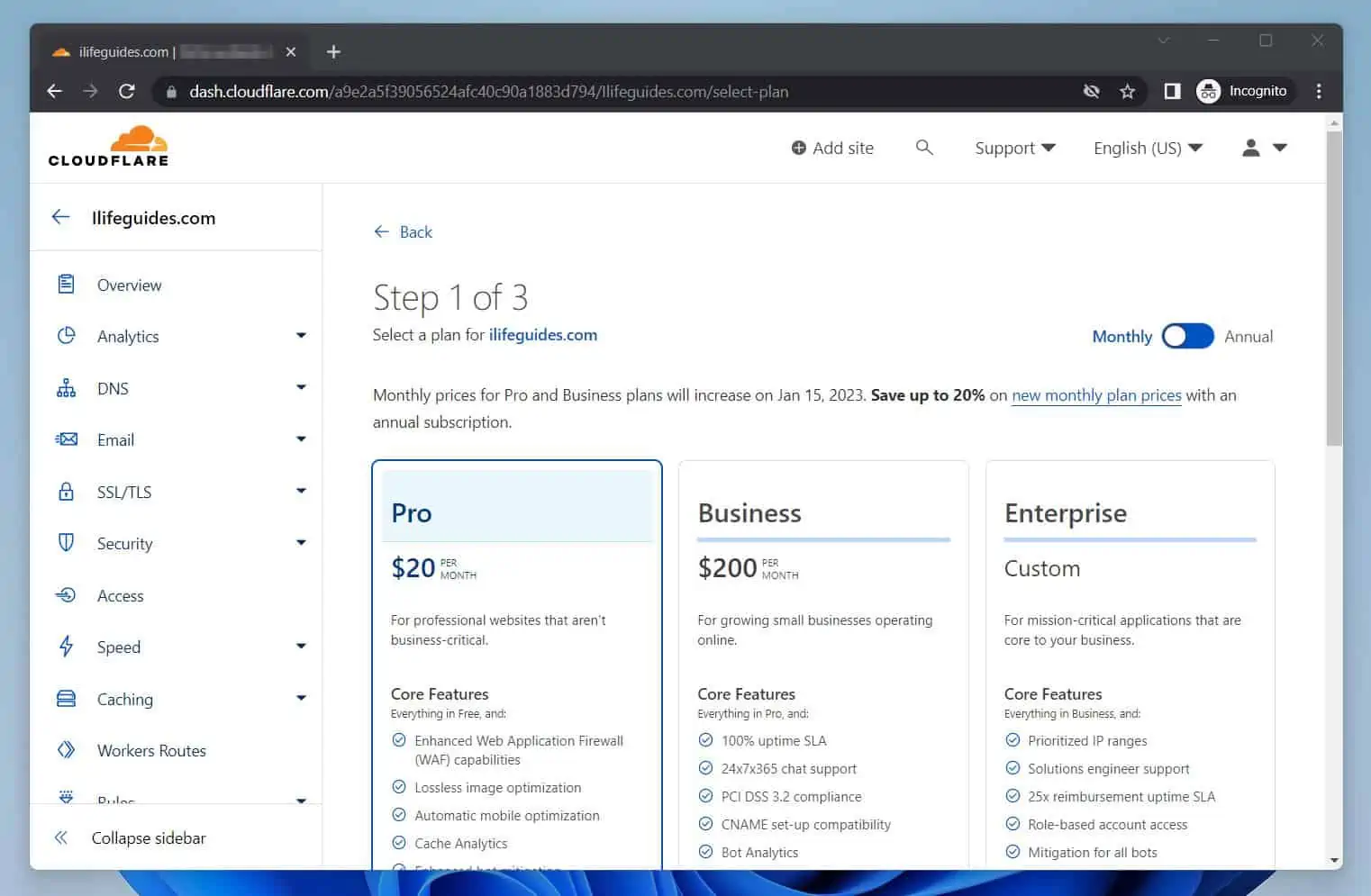Open a new browser tab
Screen dimensions: 1371x896
click(333, 52)
